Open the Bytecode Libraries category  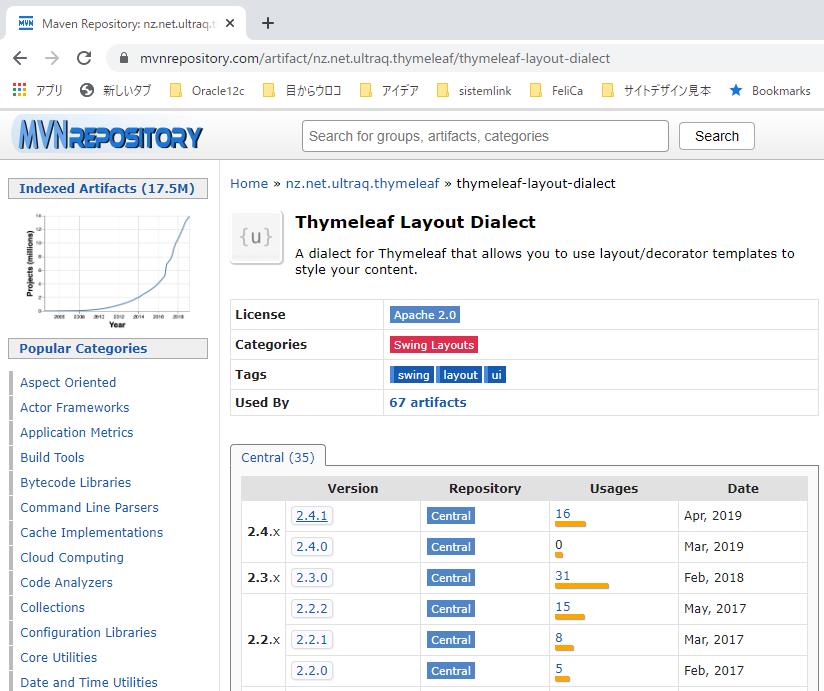click(x=76, y=482)
